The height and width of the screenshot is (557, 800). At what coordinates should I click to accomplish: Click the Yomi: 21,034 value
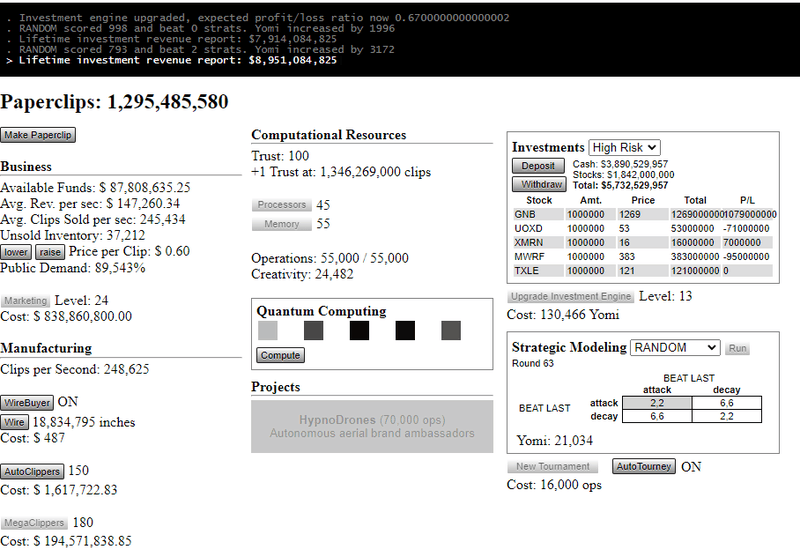[555, 441]
